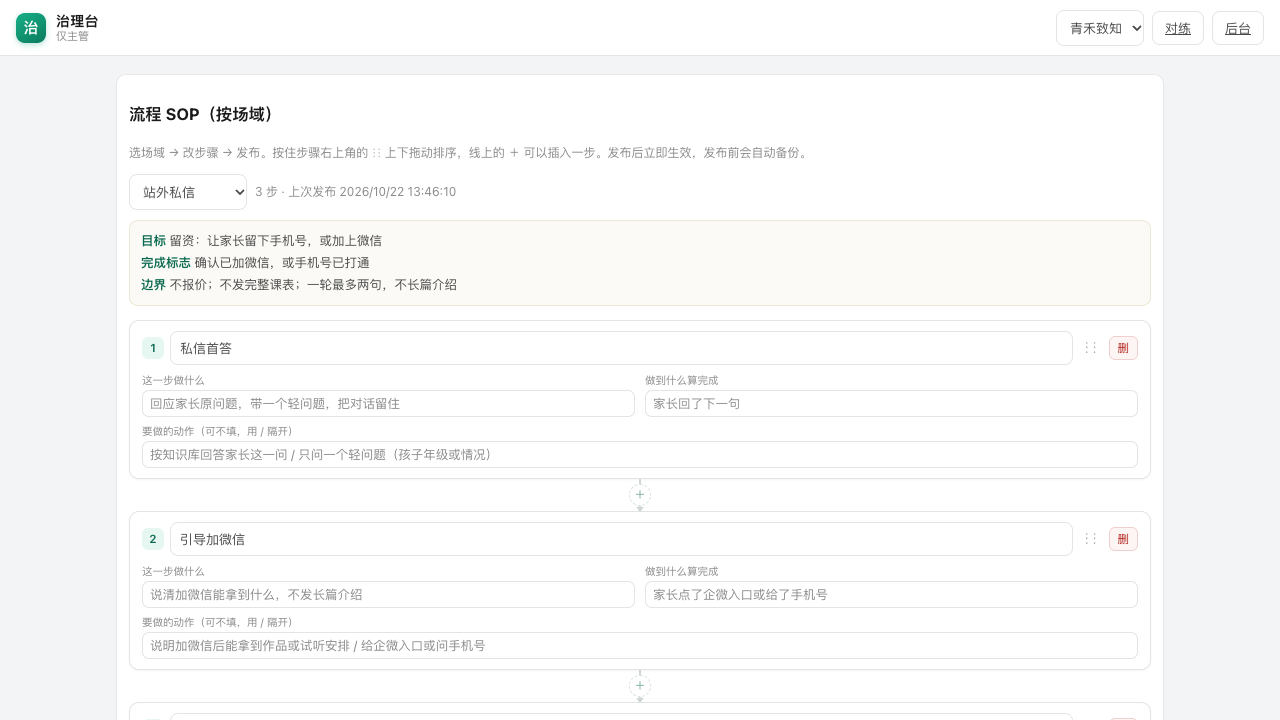Edit the 家长点了企微入口或给了手机号 completion field
Image resolution: width=1280 pixels, height=720 pixels.
891,595
